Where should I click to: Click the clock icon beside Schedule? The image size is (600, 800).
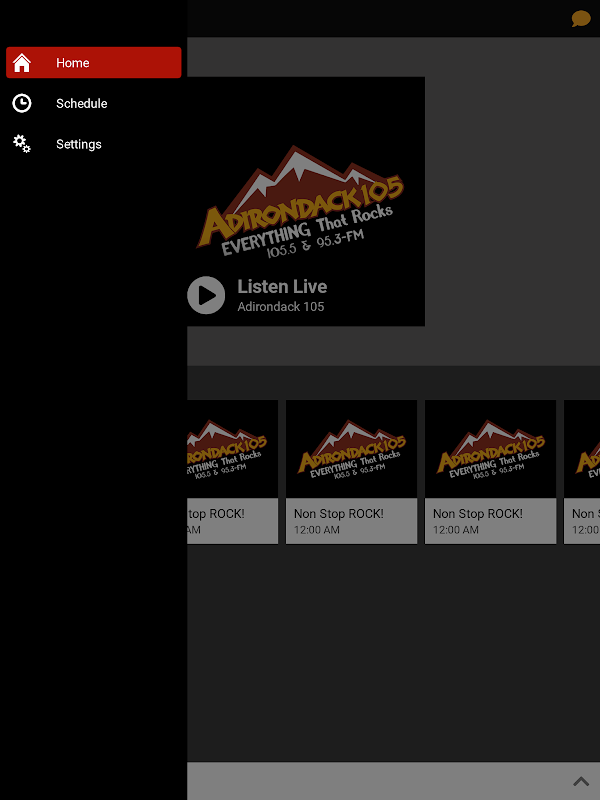click(21, 103)
